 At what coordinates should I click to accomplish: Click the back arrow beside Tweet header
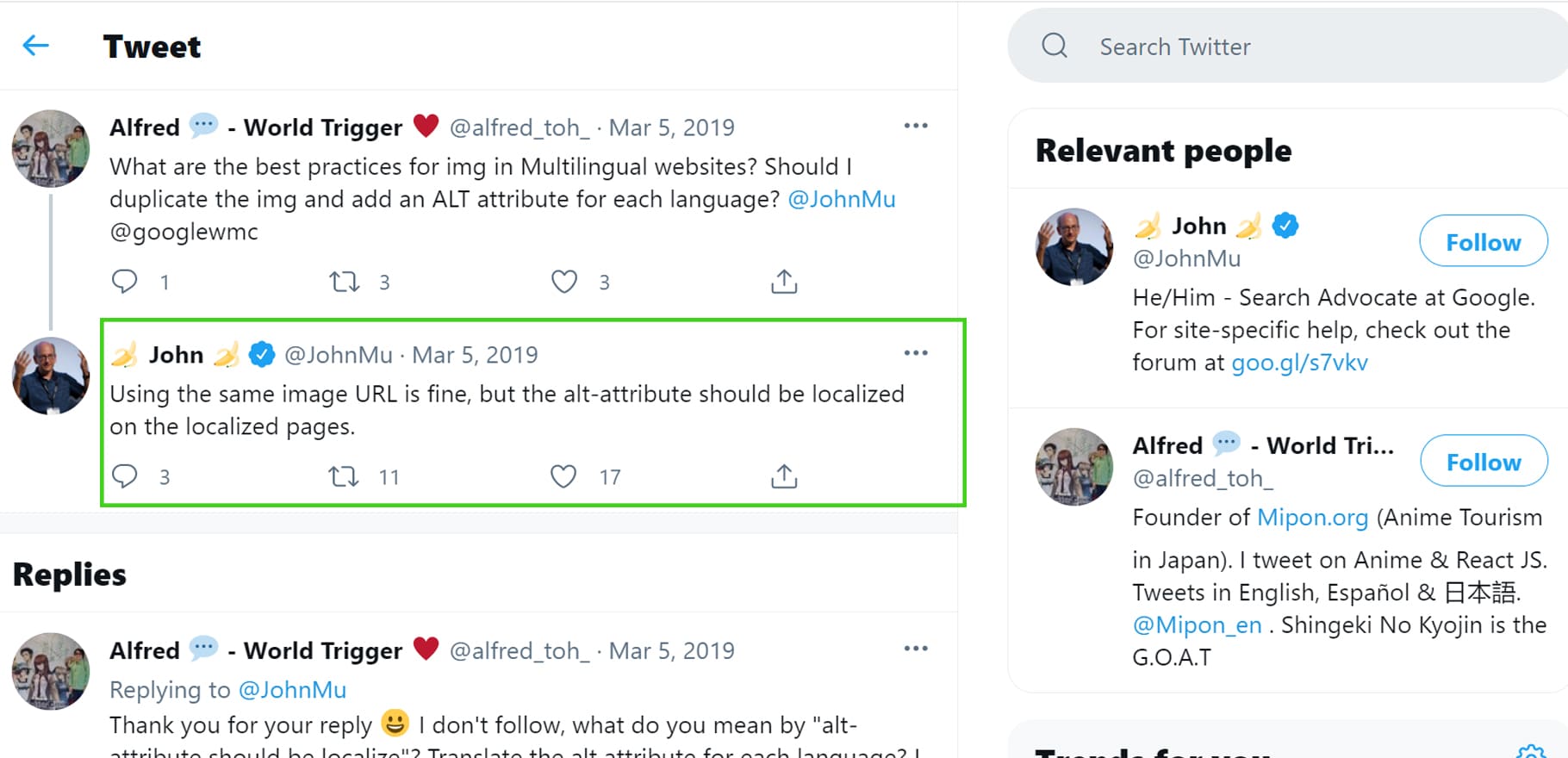coord(35,46)
